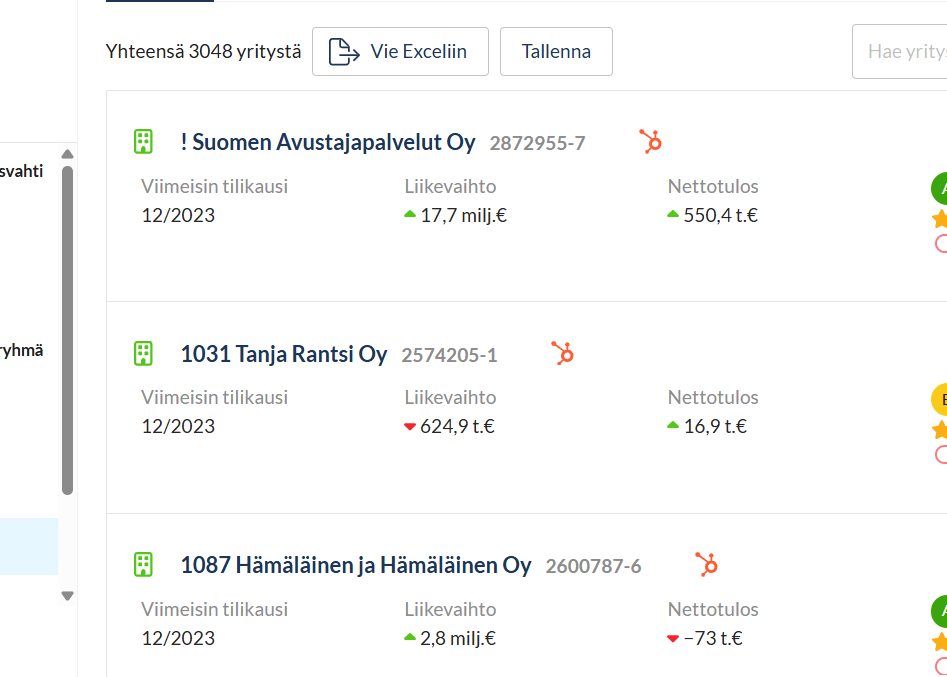Image resolution: width=947 pixels, height=677 pixels.
Task: Click star icon on Suomen Avustajapalvelut row
Action: pos(940,219)
